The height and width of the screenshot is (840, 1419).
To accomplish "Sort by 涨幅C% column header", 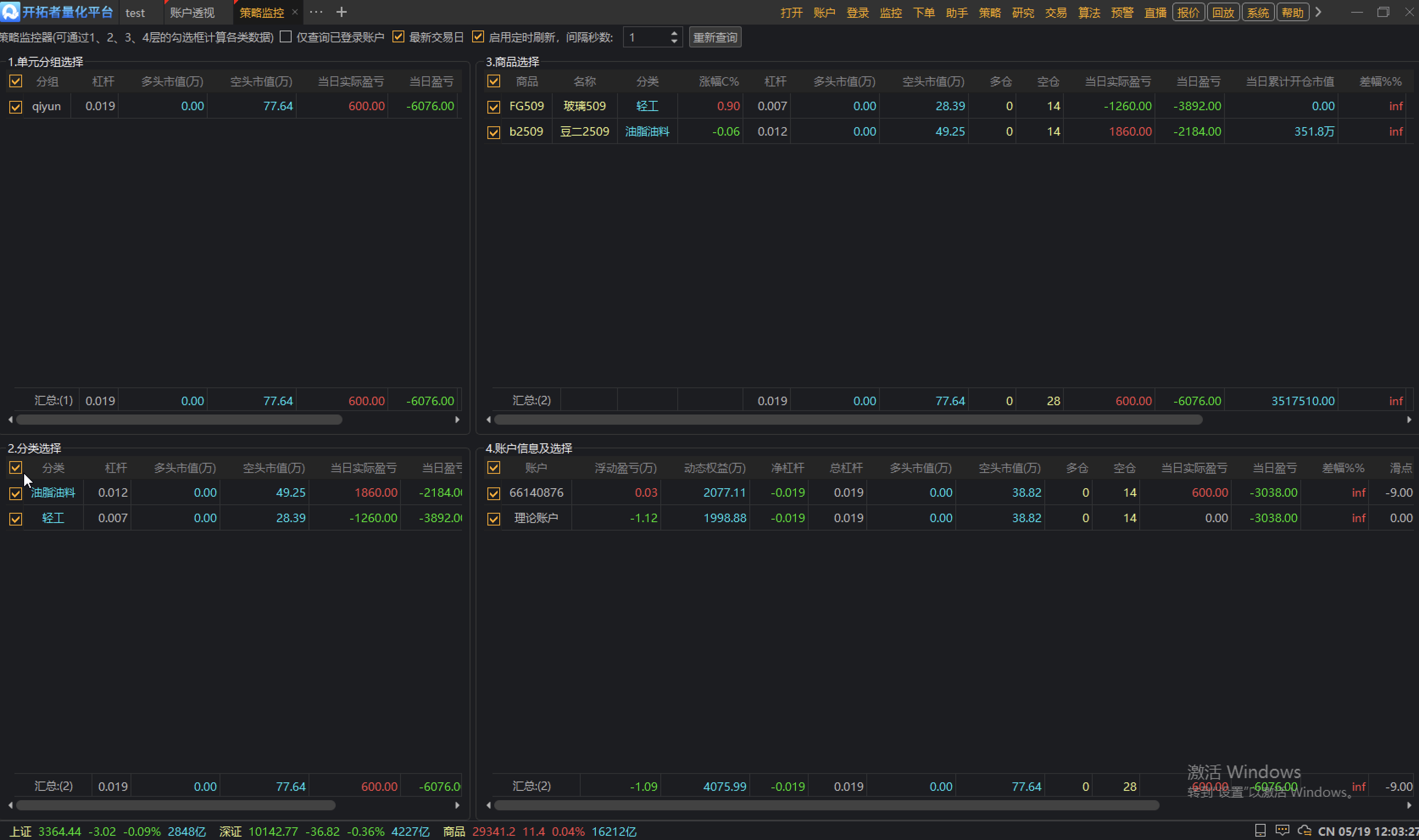I will (x=718, y=81).
